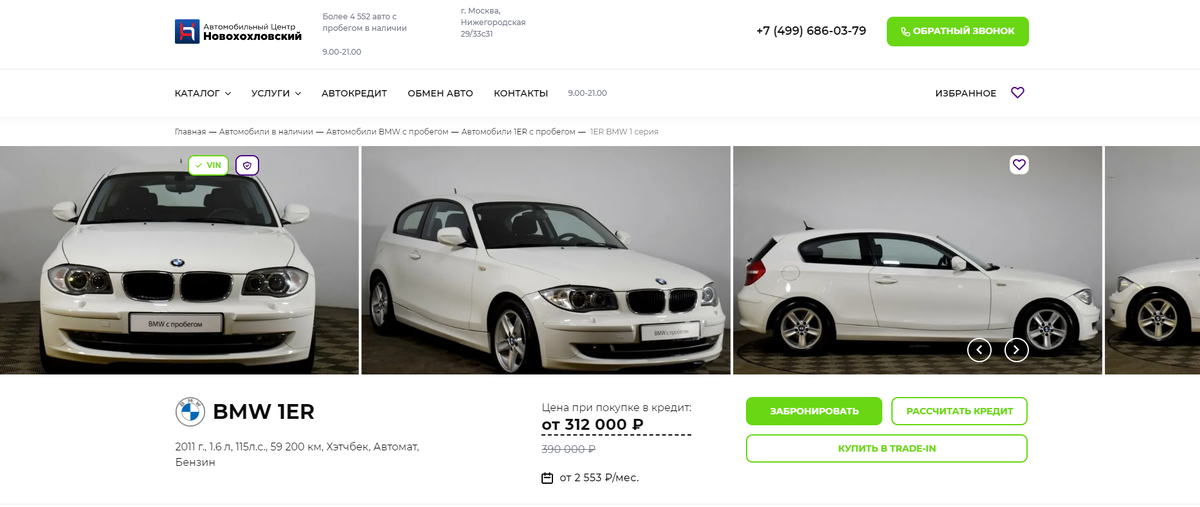
Task: Toggle favorite heart on the car gallery
Action: 1019,164
